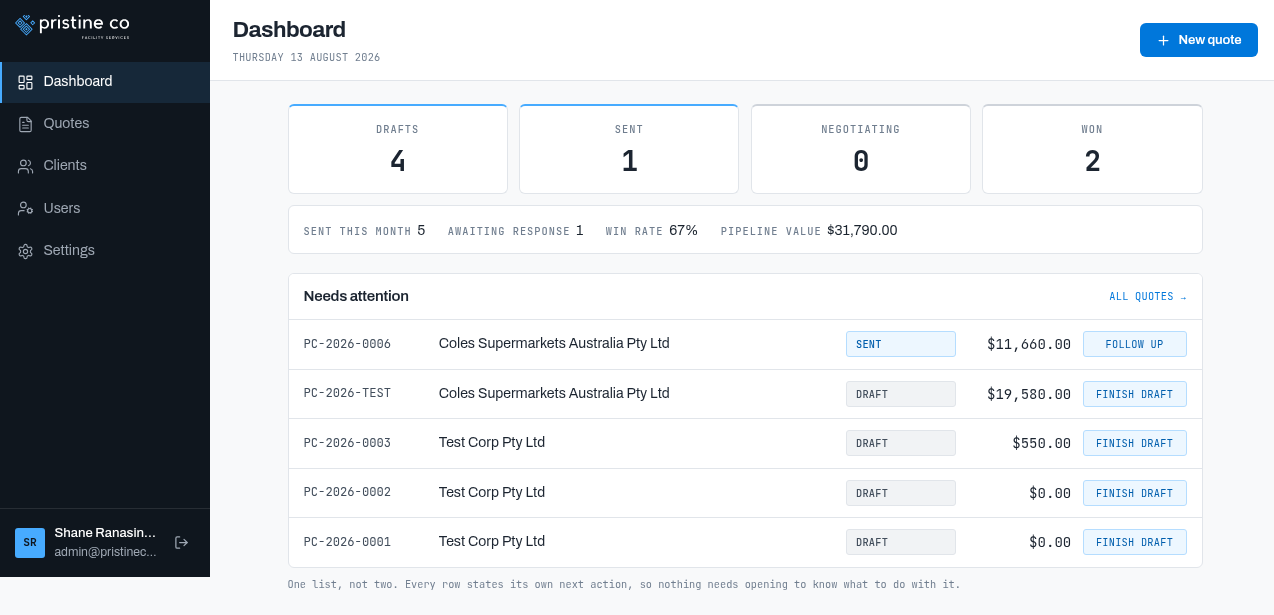This screenshot has height=615, width=1274.
Task: Follow up on quote PC-2026-0006
Action: [1135, 344]
